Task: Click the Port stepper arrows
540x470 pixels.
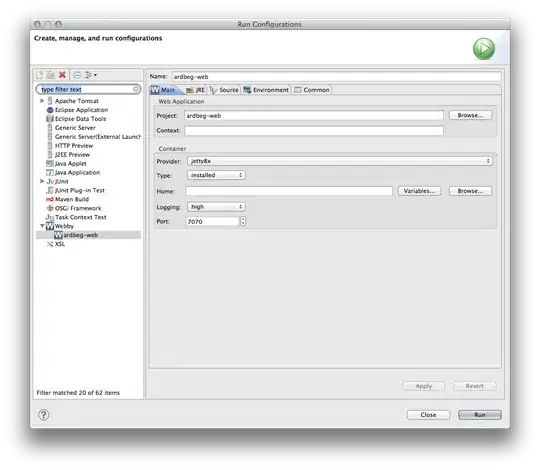Action: tap(243, 221)
